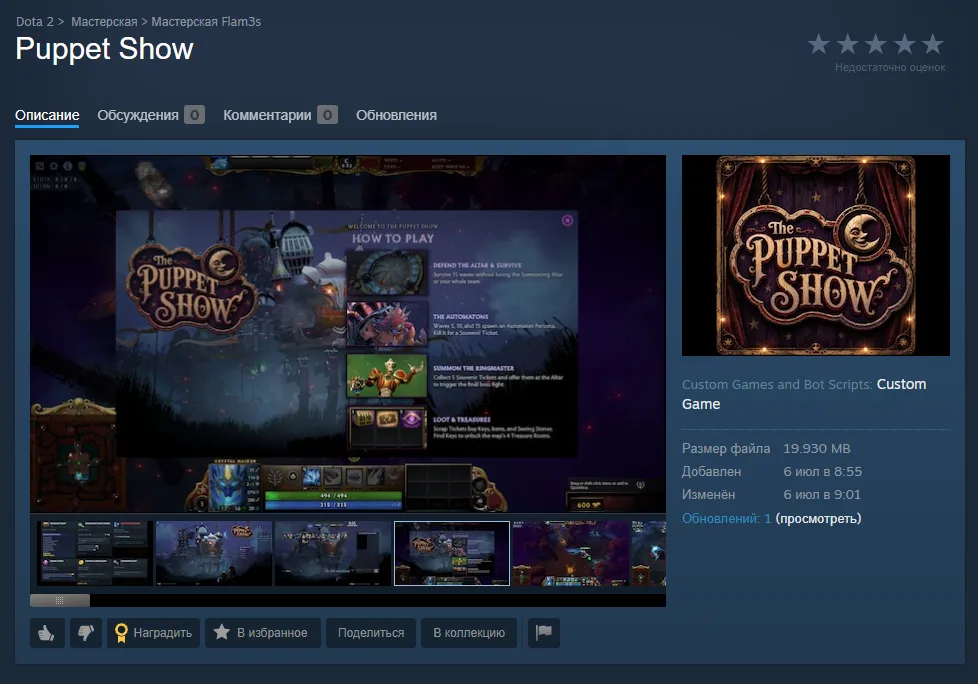The height and width of the screenshot is (684, 978).
Task: Select the first screenshot thumbnail with text panels
Action: pyautogui.click(x=95, y=553)
